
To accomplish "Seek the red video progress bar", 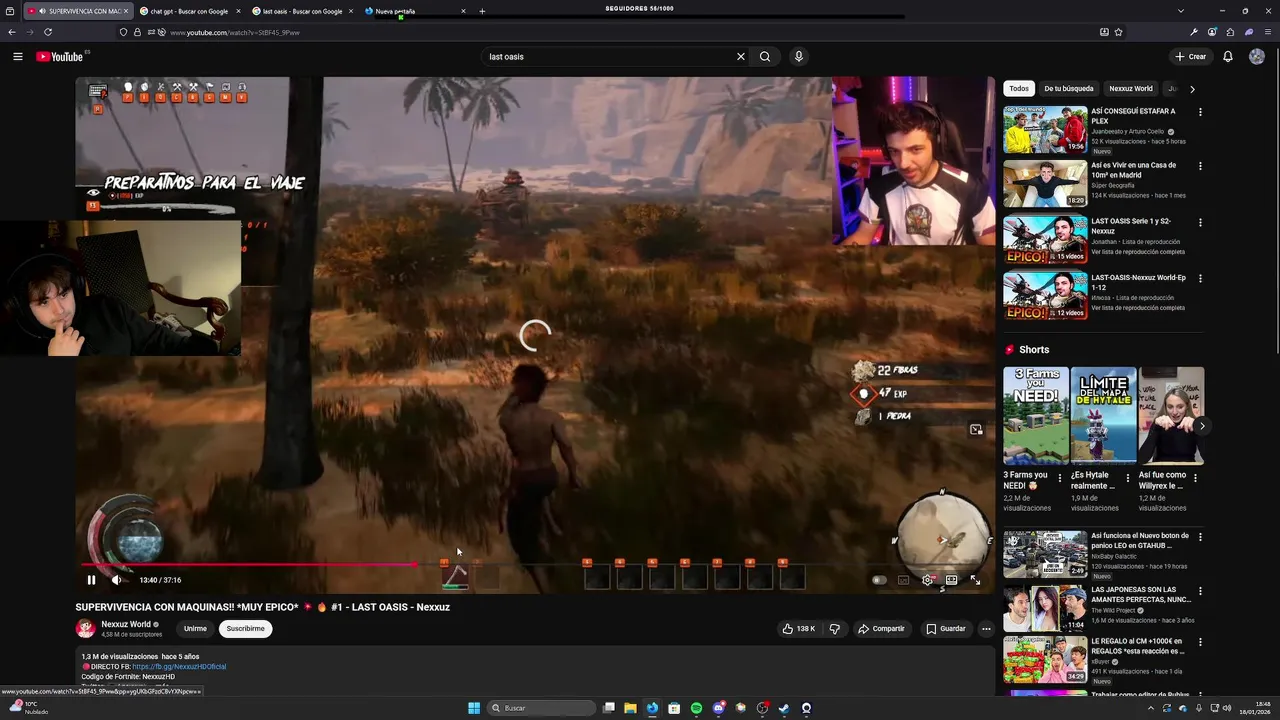I will 248,565.
